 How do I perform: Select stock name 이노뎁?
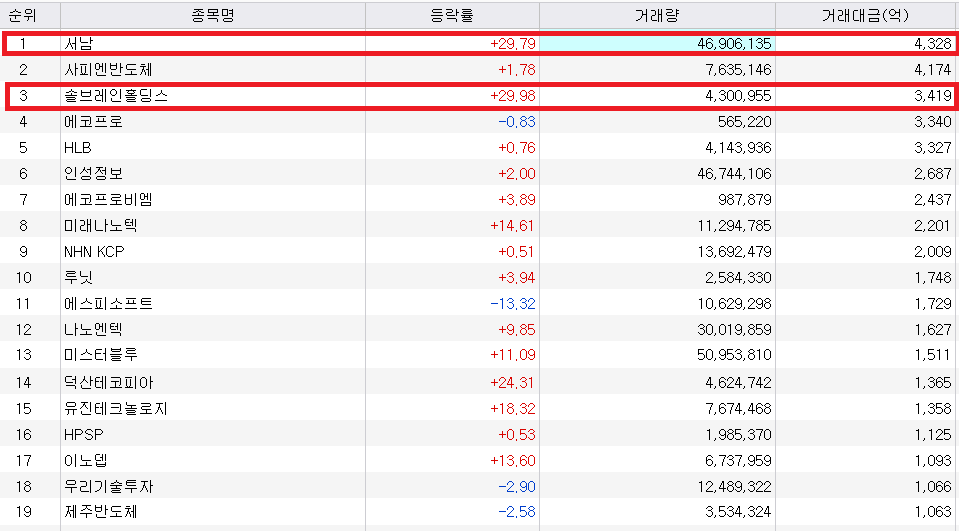(x=86, y=461)
